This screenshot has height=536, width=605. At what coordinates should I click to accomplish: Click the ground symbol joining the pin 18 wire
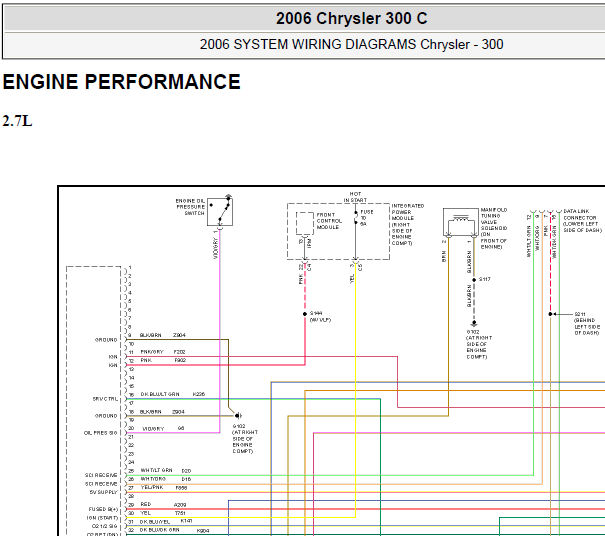coord(238,416)
